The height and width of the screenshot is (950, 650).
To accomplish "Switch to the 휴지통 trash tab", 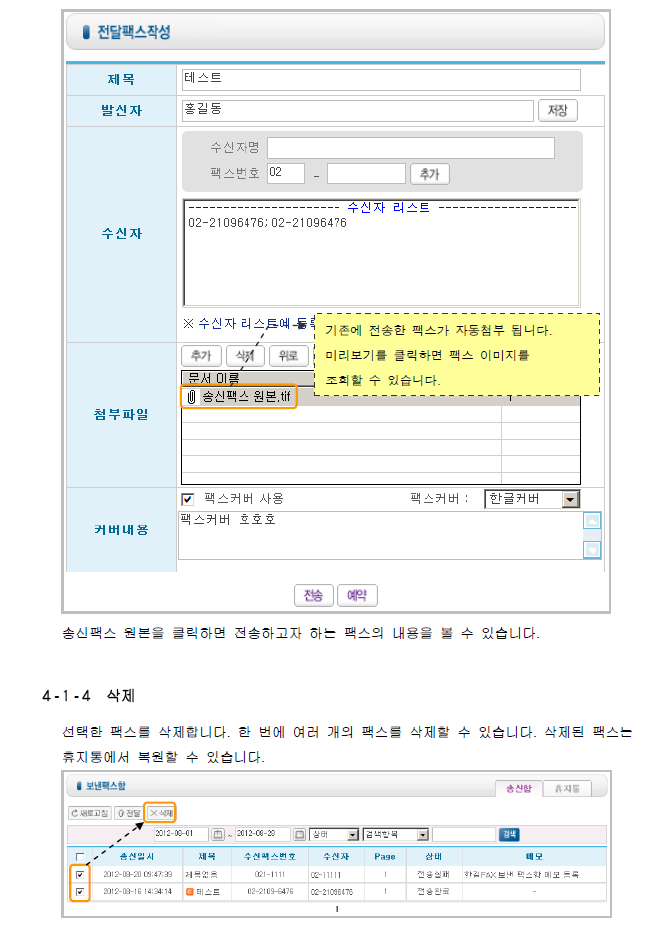I will point(566,788).
